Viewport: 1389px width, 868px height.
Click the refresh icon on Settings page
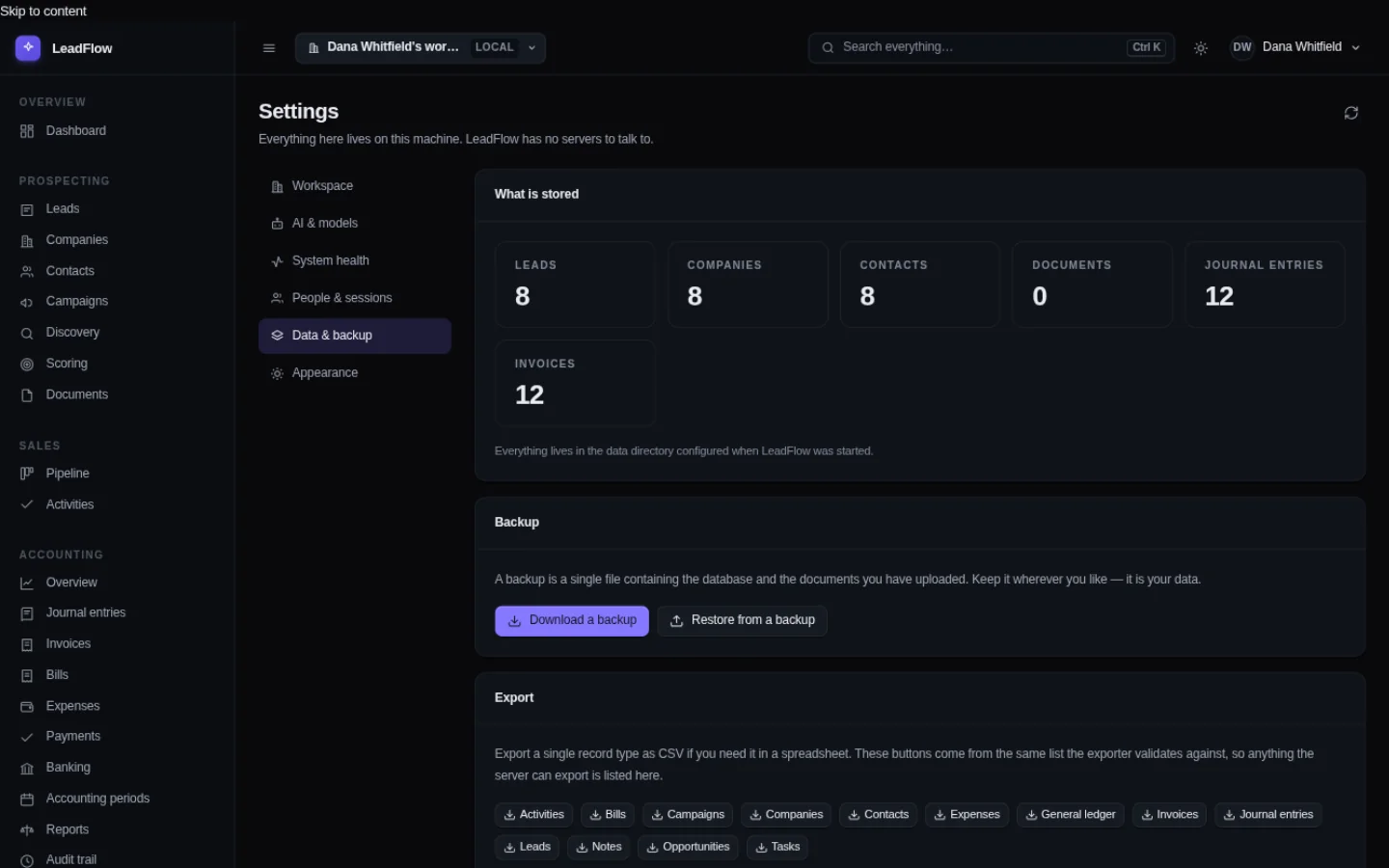[x=1351, y=113]
